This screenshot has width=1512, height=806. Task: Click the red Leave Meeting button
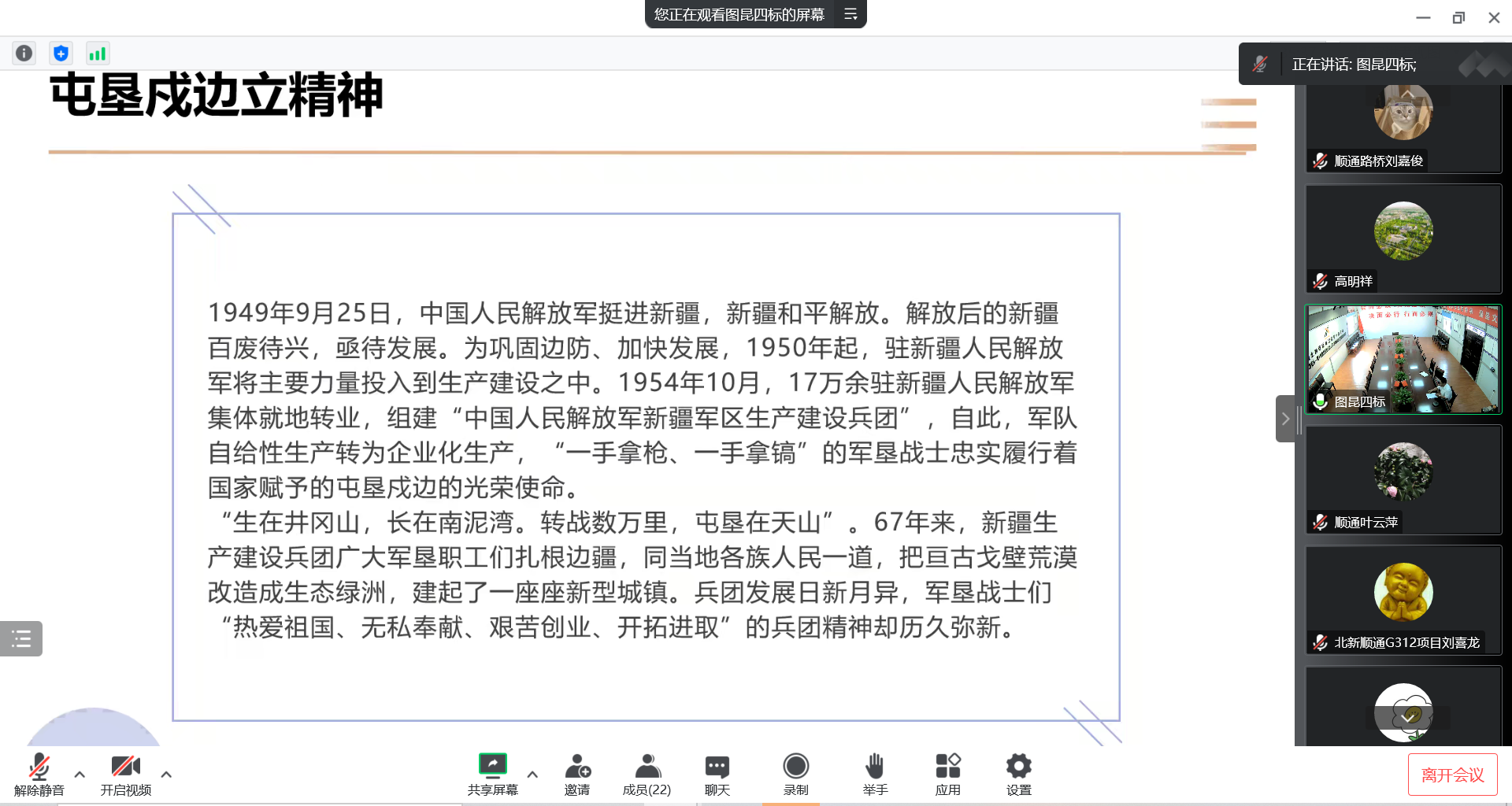point(1452,775)
